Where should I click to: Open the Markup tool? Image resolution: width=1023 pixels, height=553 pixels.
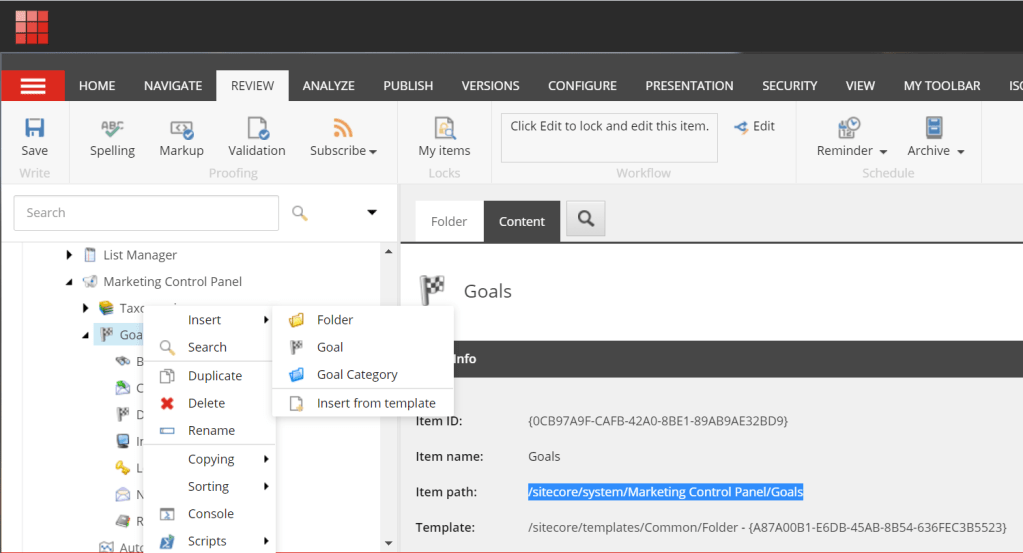click(181, 129)
